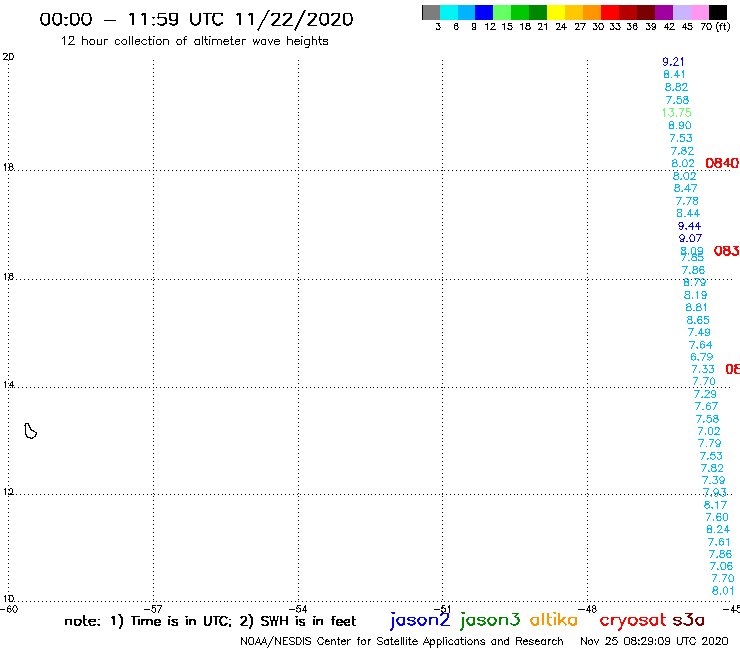Image resolution: width=740 pixels, height=650 pixels.
Task: Click the jason3 satellite legend label
Action: click(x=490, y=620)
